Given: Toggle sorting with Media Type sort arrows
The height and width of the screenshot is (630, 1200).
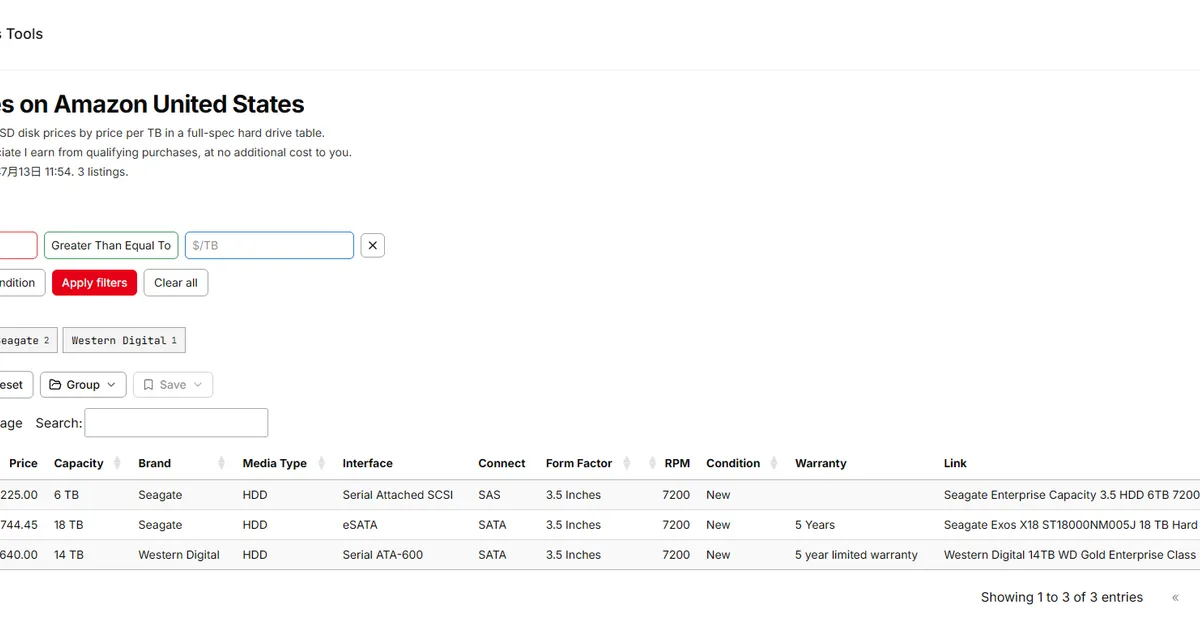Looking at the screenshot, I should click(321, 463).
